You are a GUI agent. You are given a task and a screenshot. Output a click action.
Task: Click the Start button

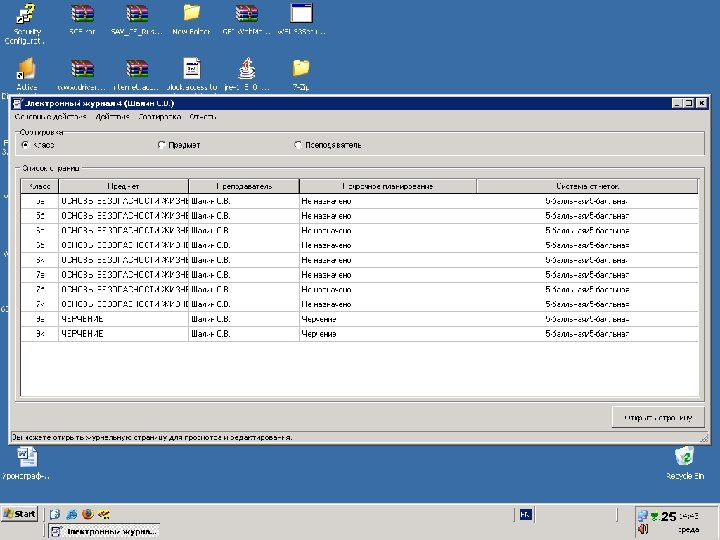19,514
